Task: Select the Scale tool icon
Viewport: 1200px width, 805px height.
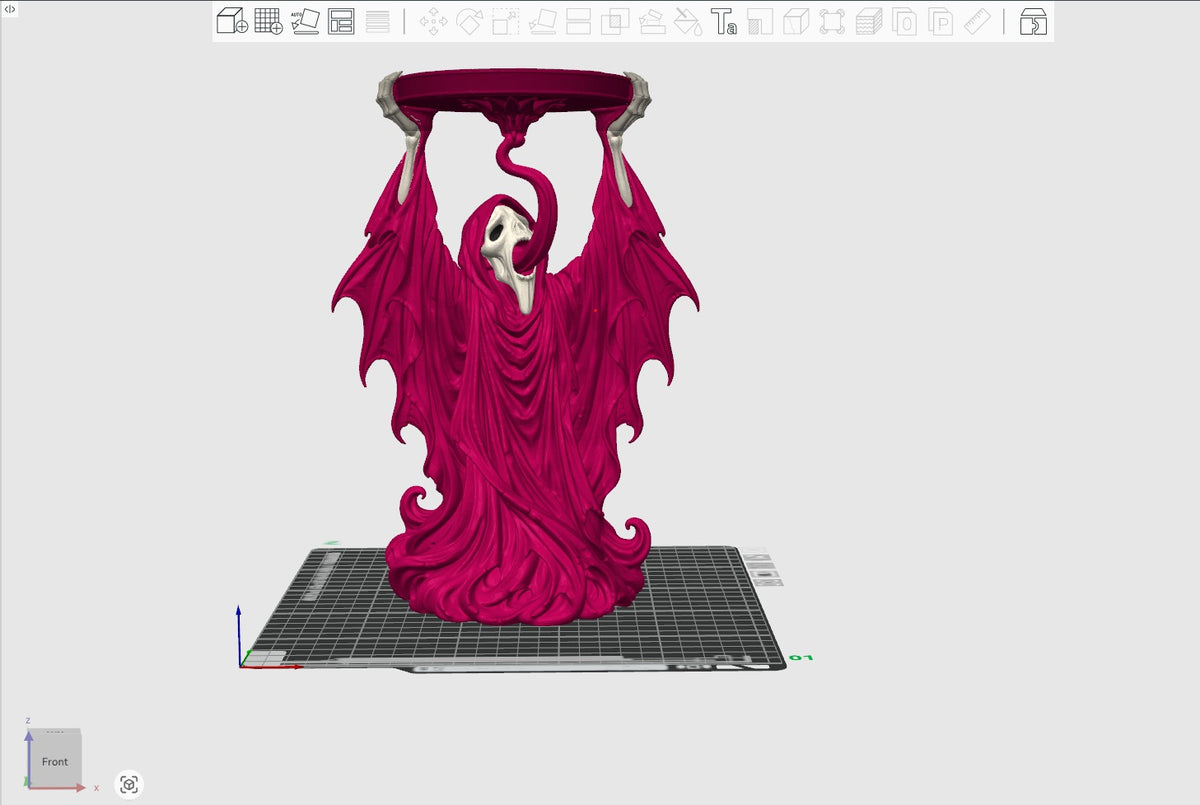Action: (x=506, y=21)
